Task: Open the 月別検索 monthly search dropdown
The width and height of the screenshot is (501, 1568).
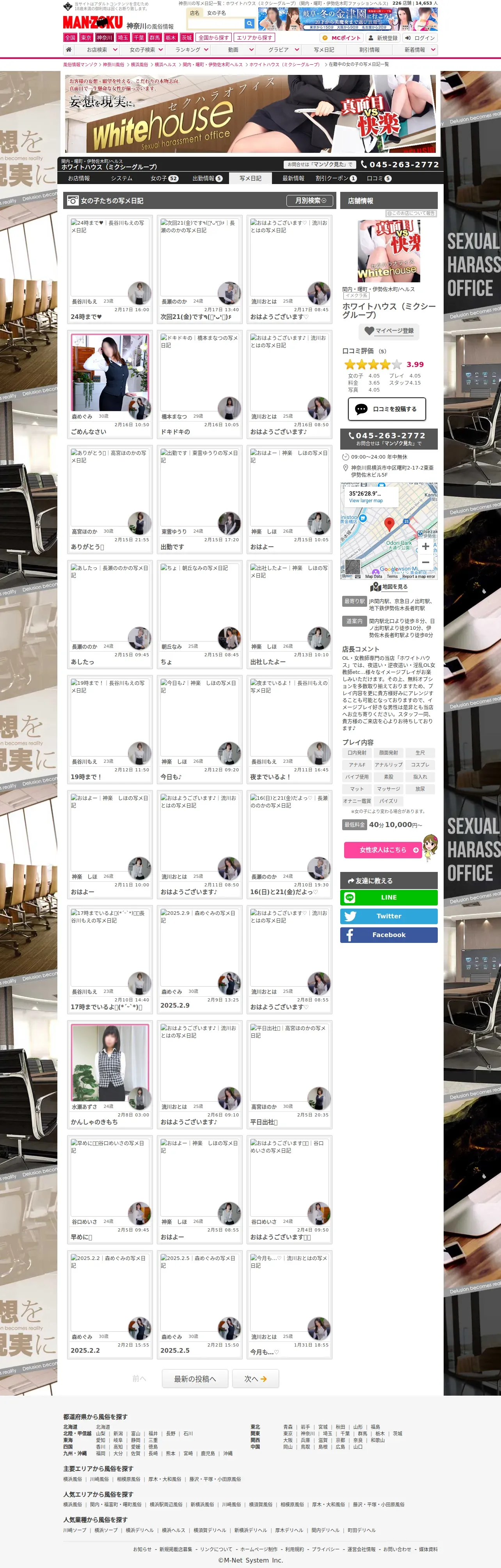Action: tap(311, 200)
